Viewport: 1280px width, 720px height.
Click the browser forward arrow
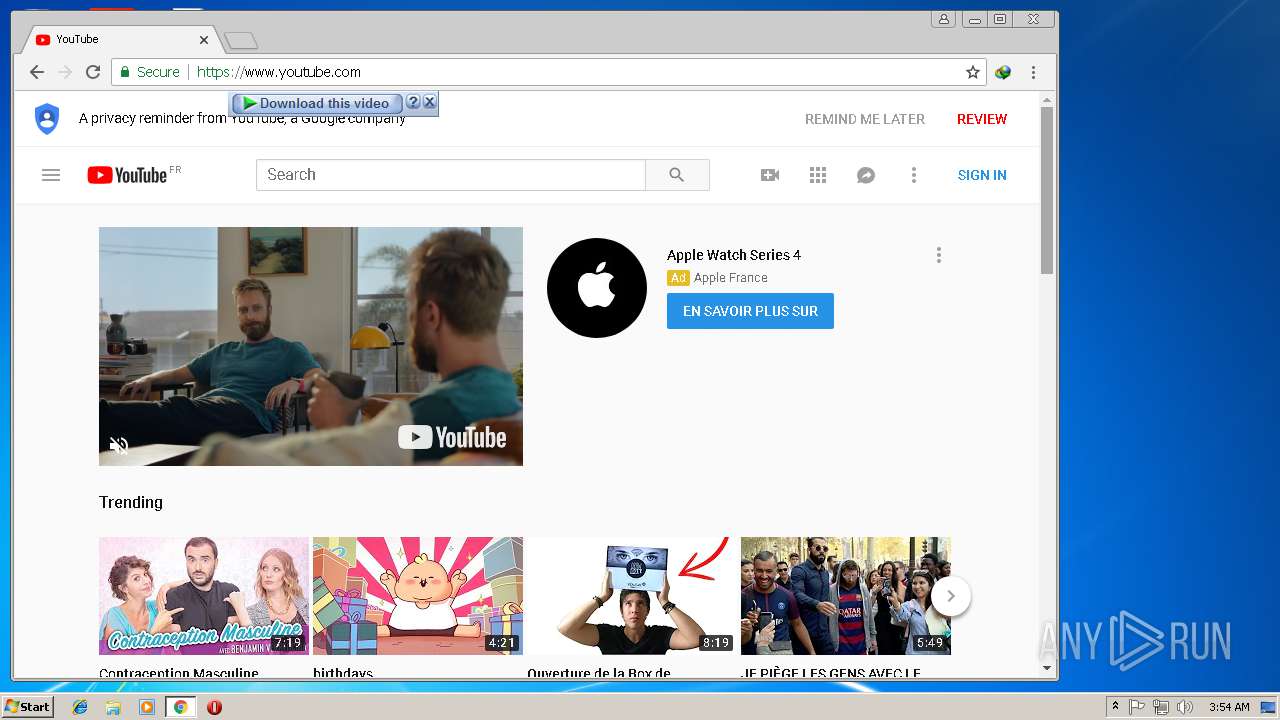(65, 72)
